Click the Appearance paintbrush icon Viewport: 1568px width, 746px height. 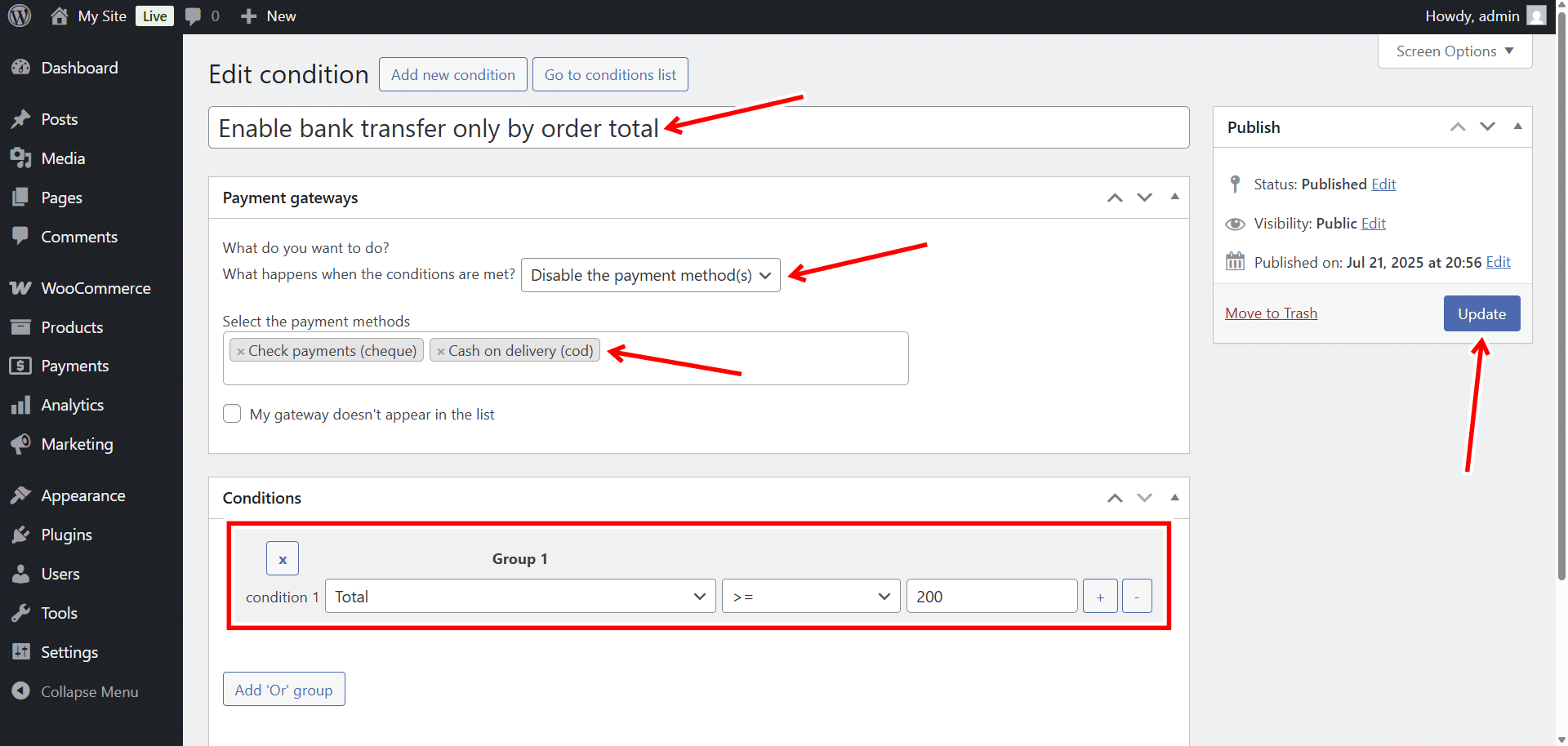point(21,495)
